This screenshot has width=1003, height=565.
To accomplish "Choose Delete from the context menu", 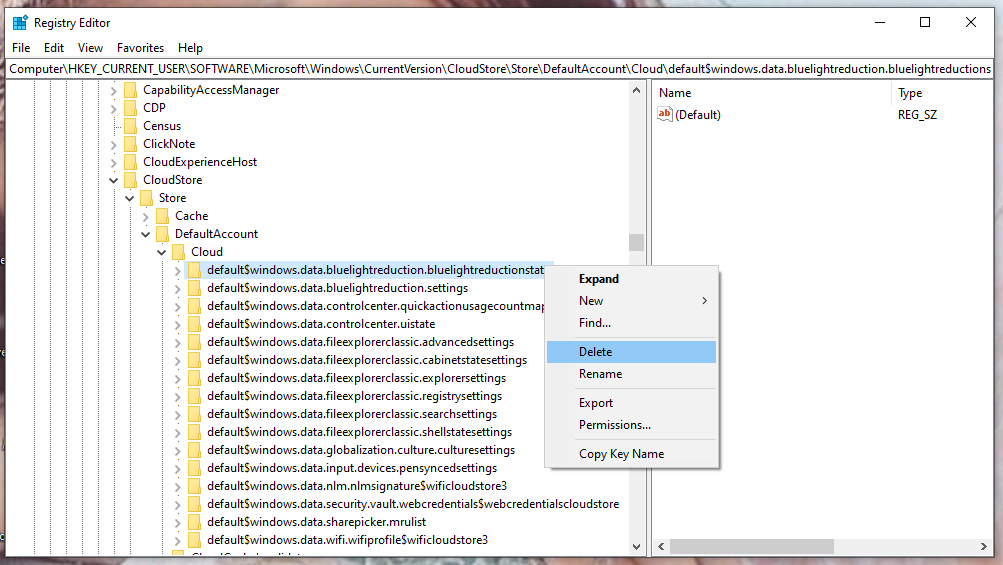I will point(631,352).
